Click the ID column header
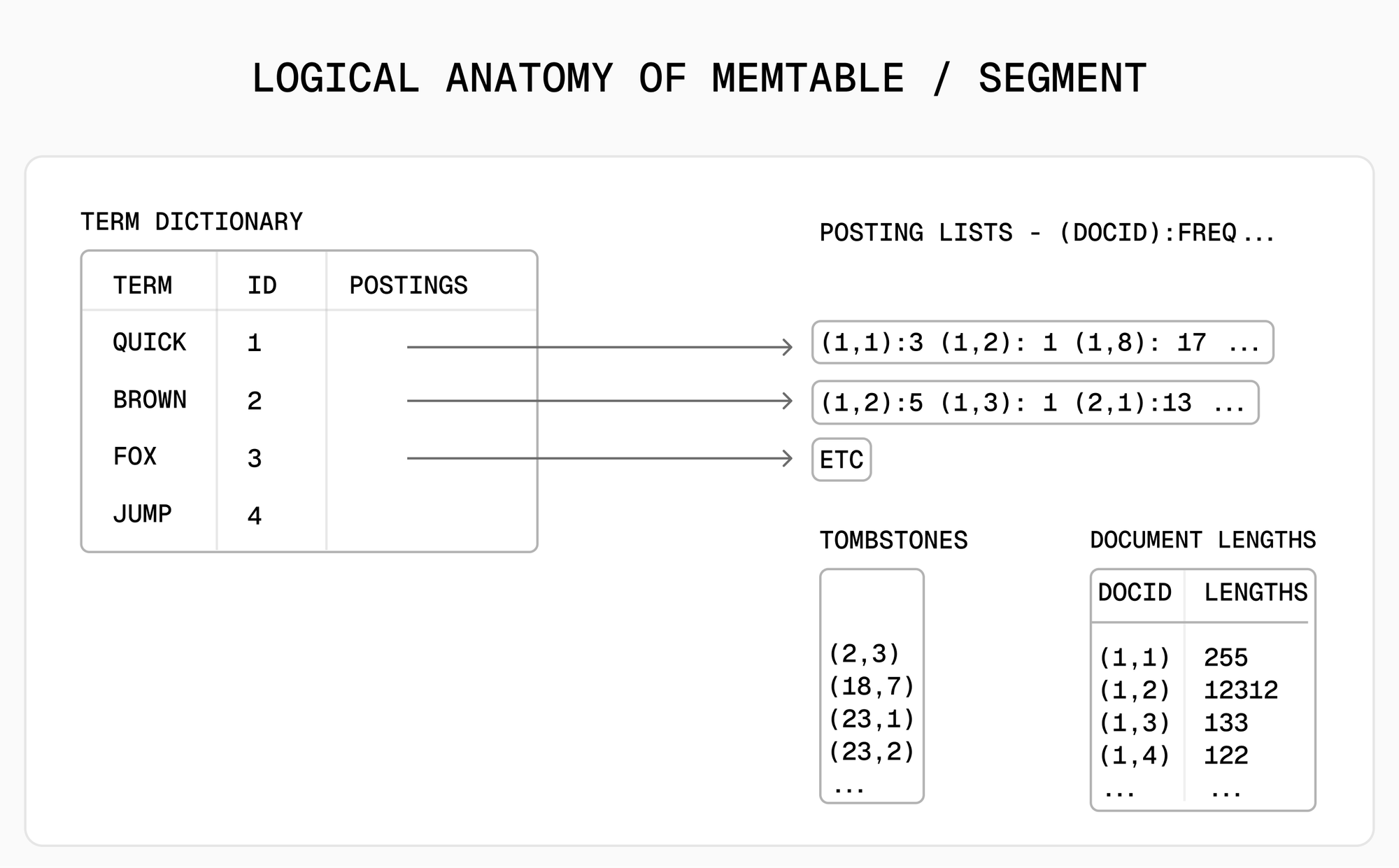 (262, 285)
